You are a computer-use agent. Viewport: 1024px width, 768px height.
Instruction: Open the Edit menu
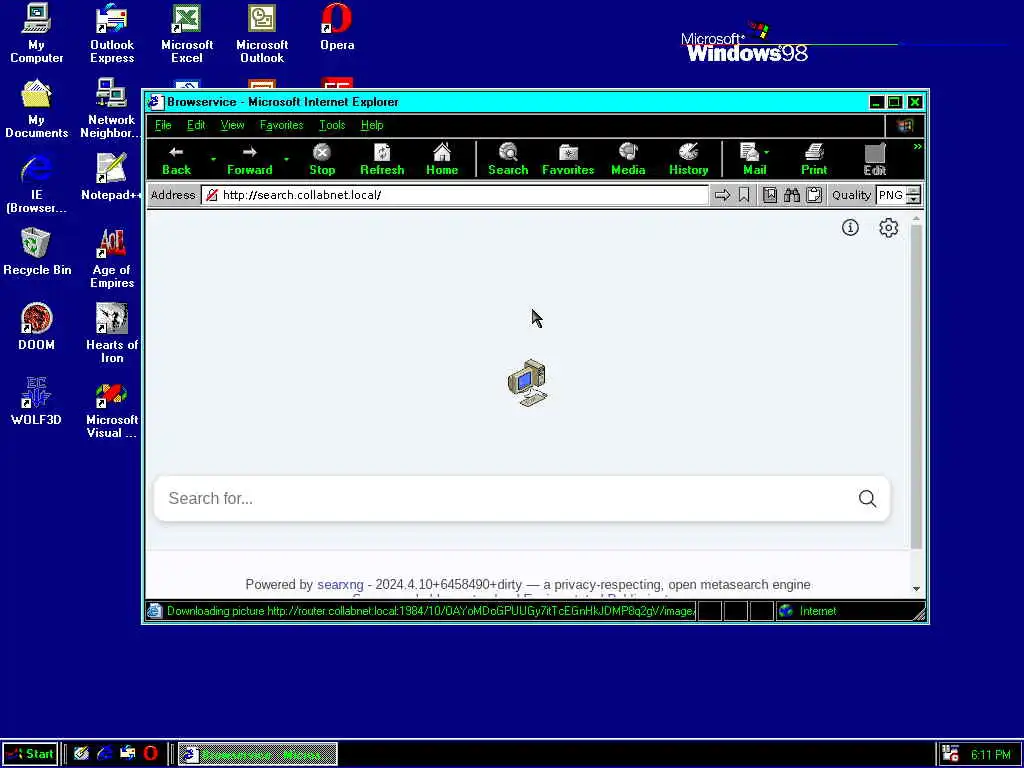[196, 125]
